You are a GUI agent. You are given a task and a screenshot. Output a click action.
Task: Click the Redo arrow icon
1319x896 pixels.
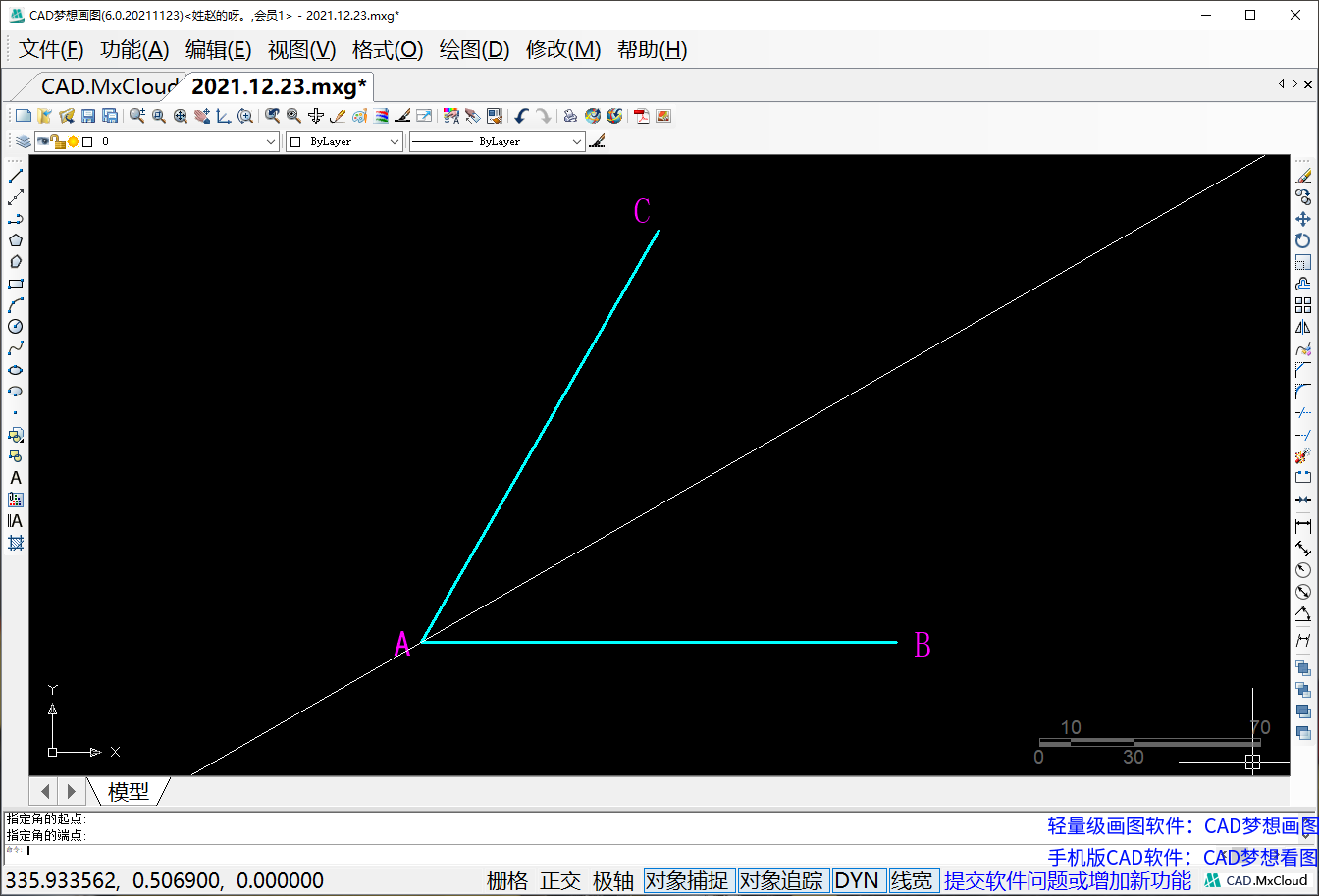pos(543,116)
